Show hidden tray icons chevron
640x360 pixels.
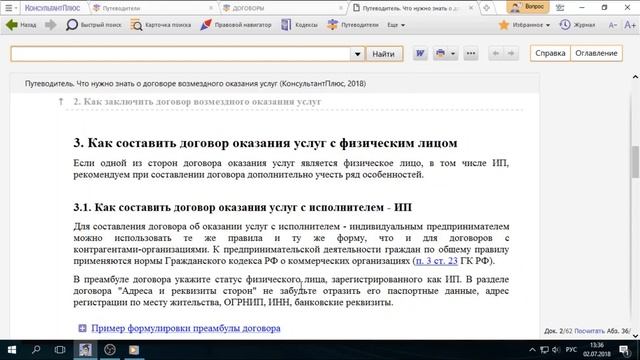[x=532, y=350]
